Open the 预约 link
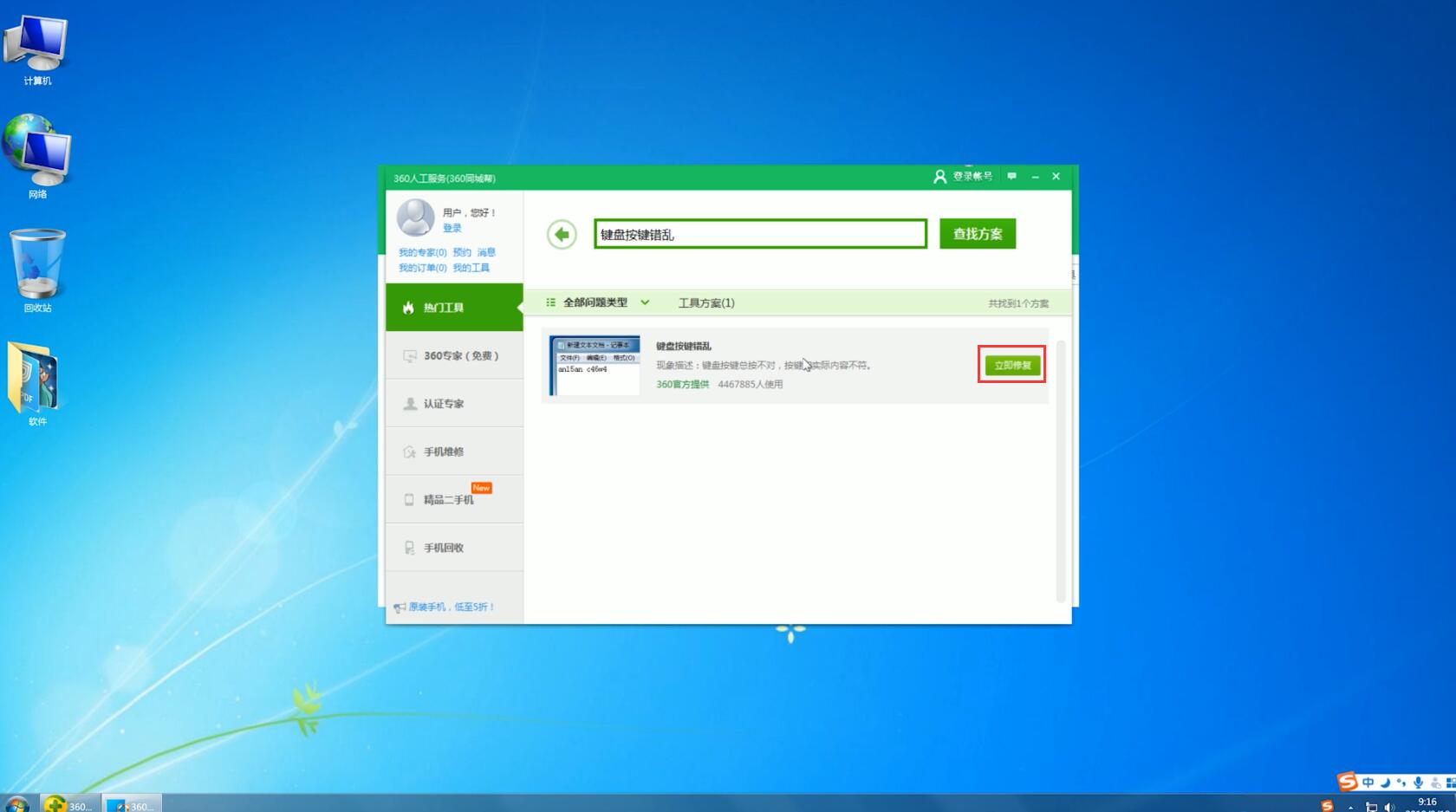 (462, 252)
